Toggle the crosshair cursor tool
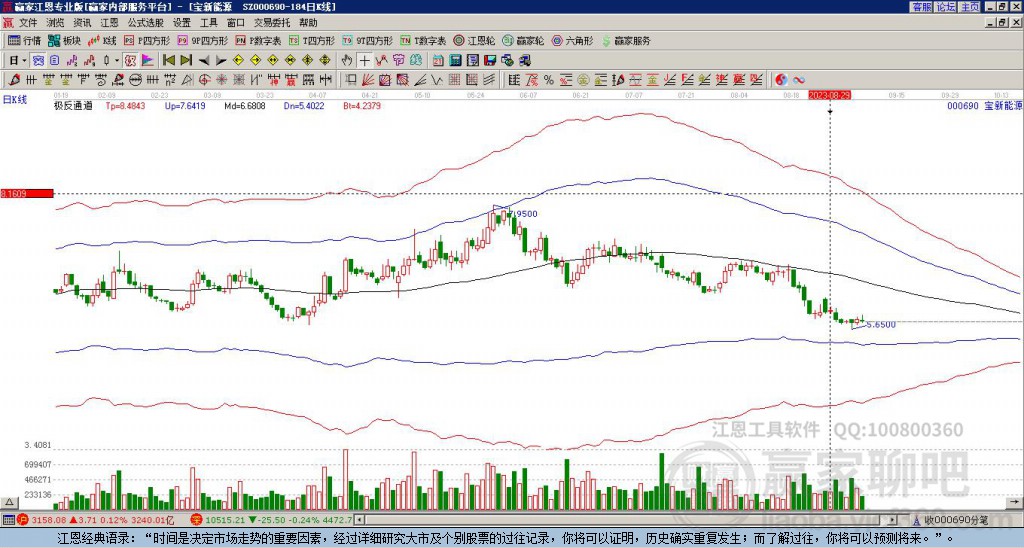The width and height of the screenshot is (1024, 548). coord(364,61)
